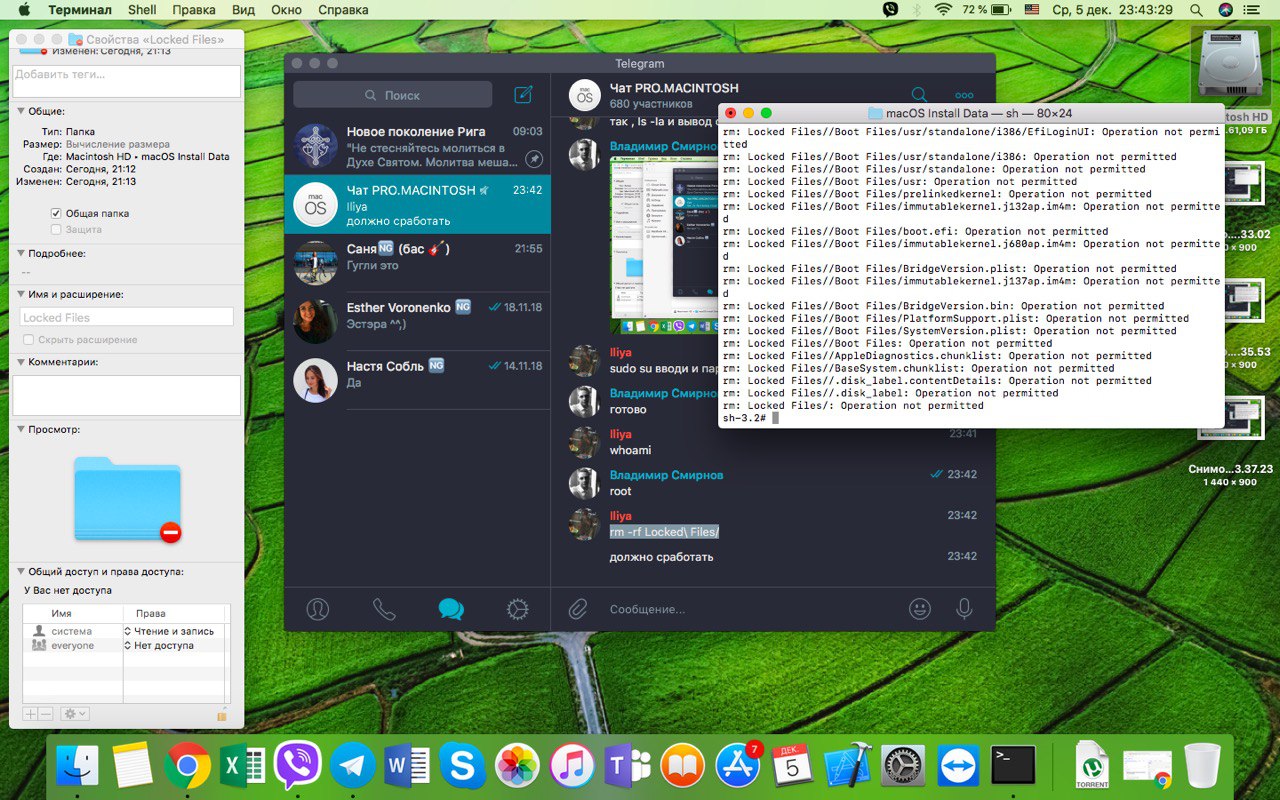
Task: Click Добавить теги field
Action: 126,81
